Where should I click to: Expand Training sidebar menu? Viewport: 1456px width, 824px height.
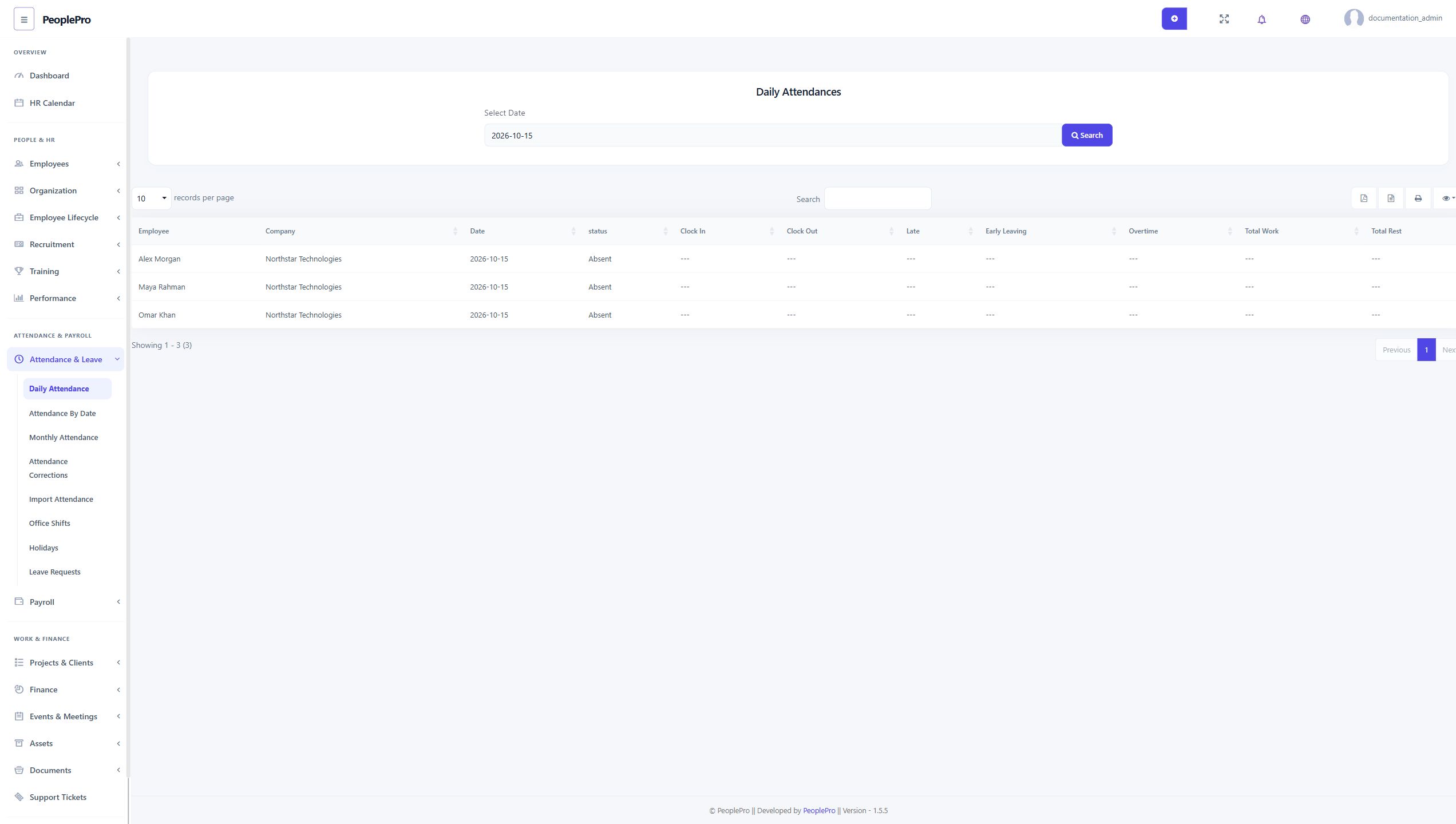coord(66,271)
